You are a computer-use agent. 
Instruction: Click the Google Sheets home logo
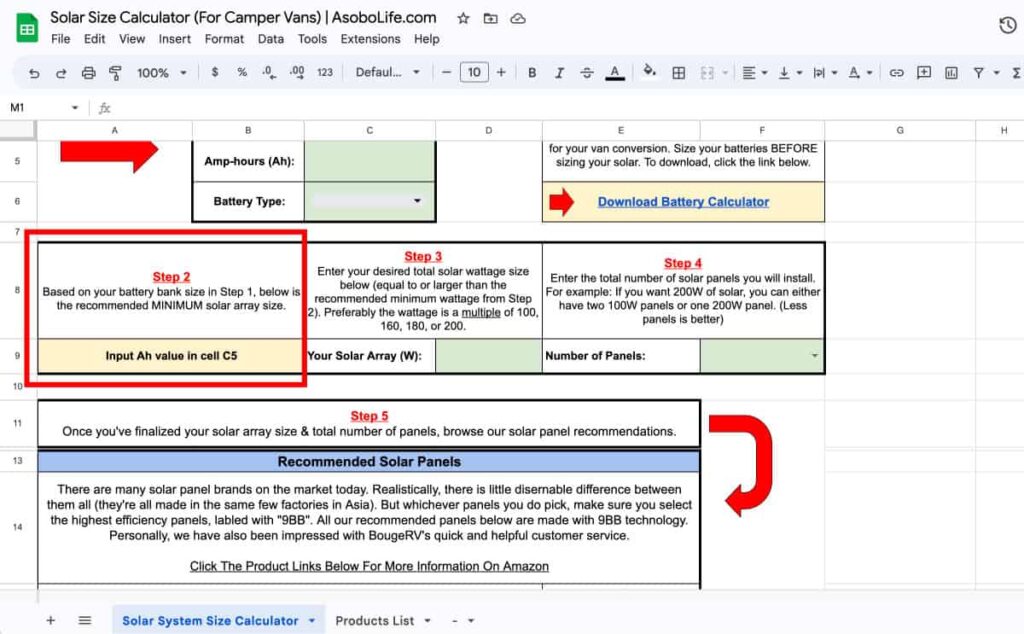click(27, 27)
